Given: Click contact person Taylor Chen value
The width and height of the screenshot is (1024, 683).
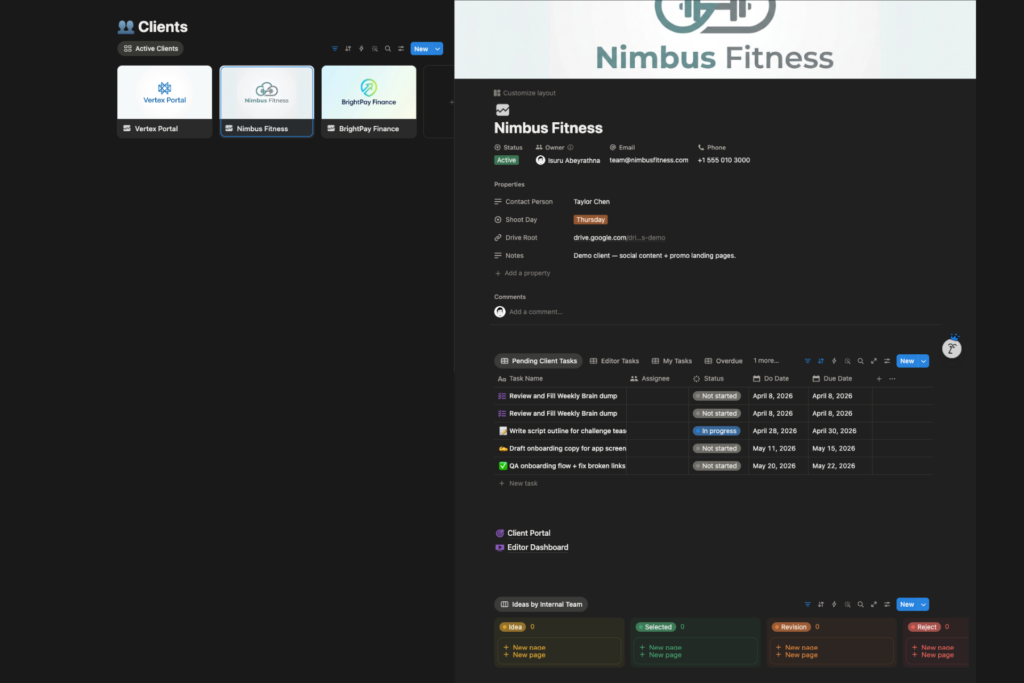Looking at the screenshot, I should click(592, 202).
